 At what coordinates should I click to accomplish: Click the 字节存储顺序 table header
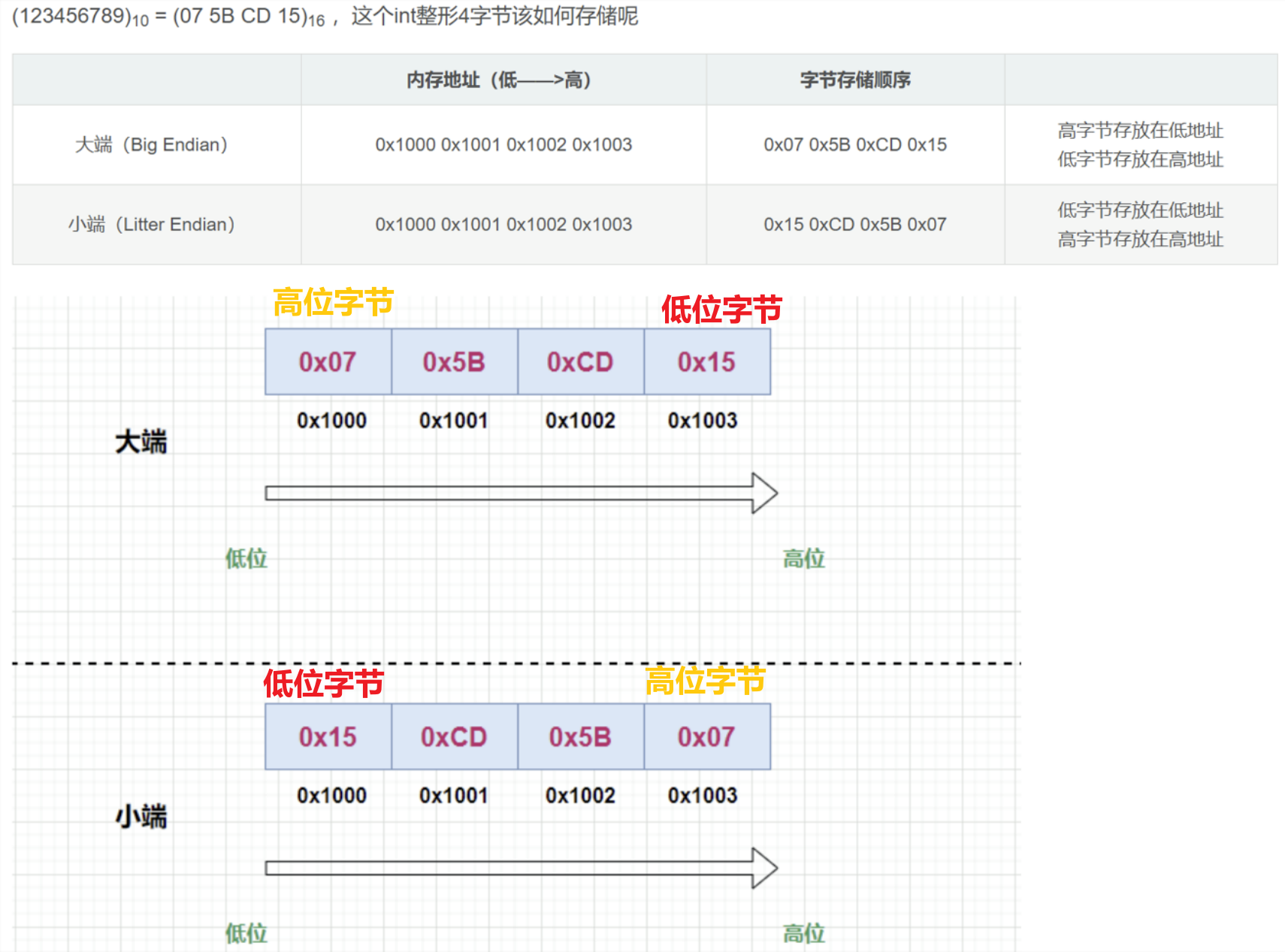855,80
